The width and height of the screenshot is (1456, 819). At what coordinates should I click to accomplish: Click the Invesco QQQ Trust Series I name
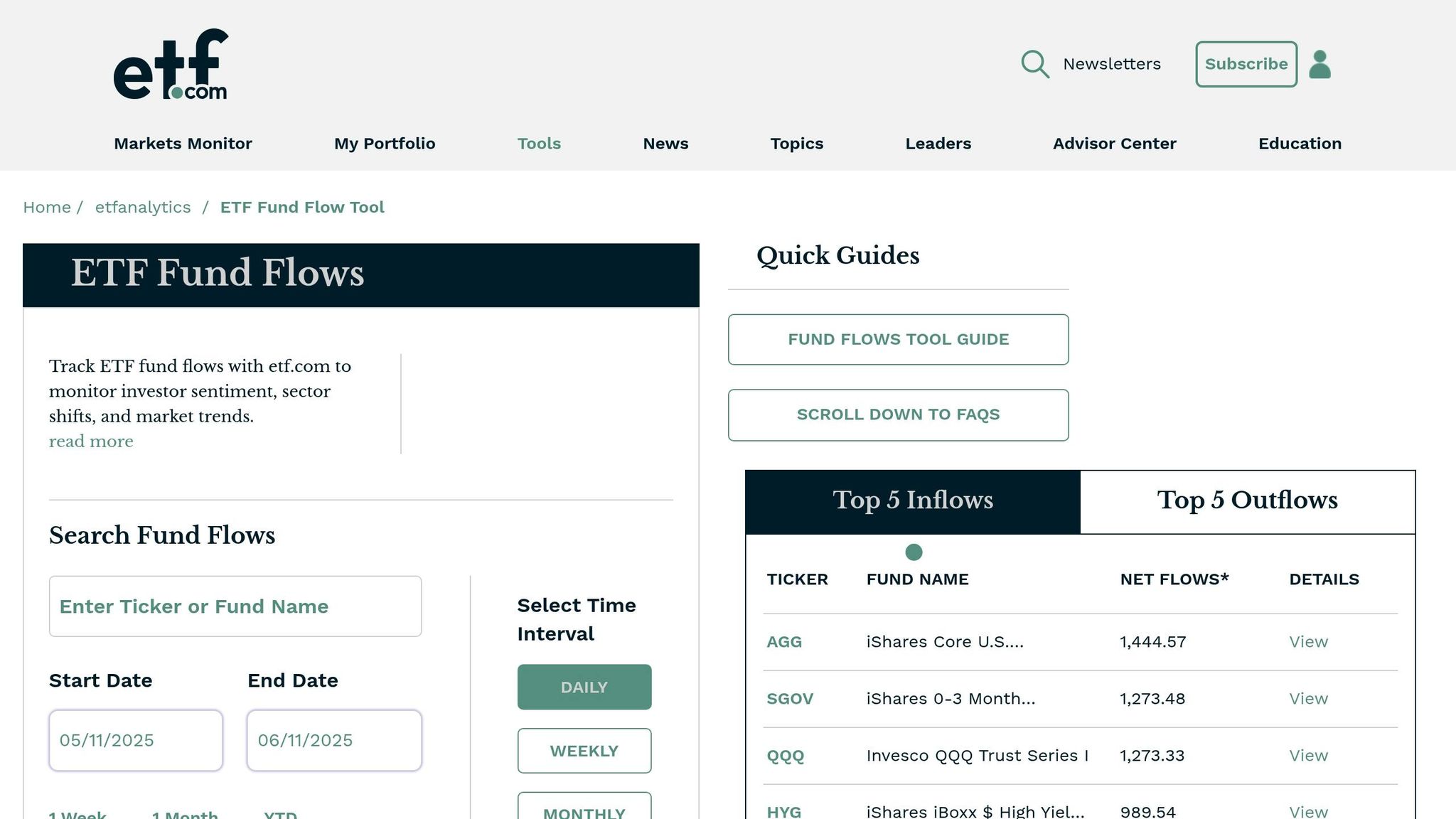point(978,756)
